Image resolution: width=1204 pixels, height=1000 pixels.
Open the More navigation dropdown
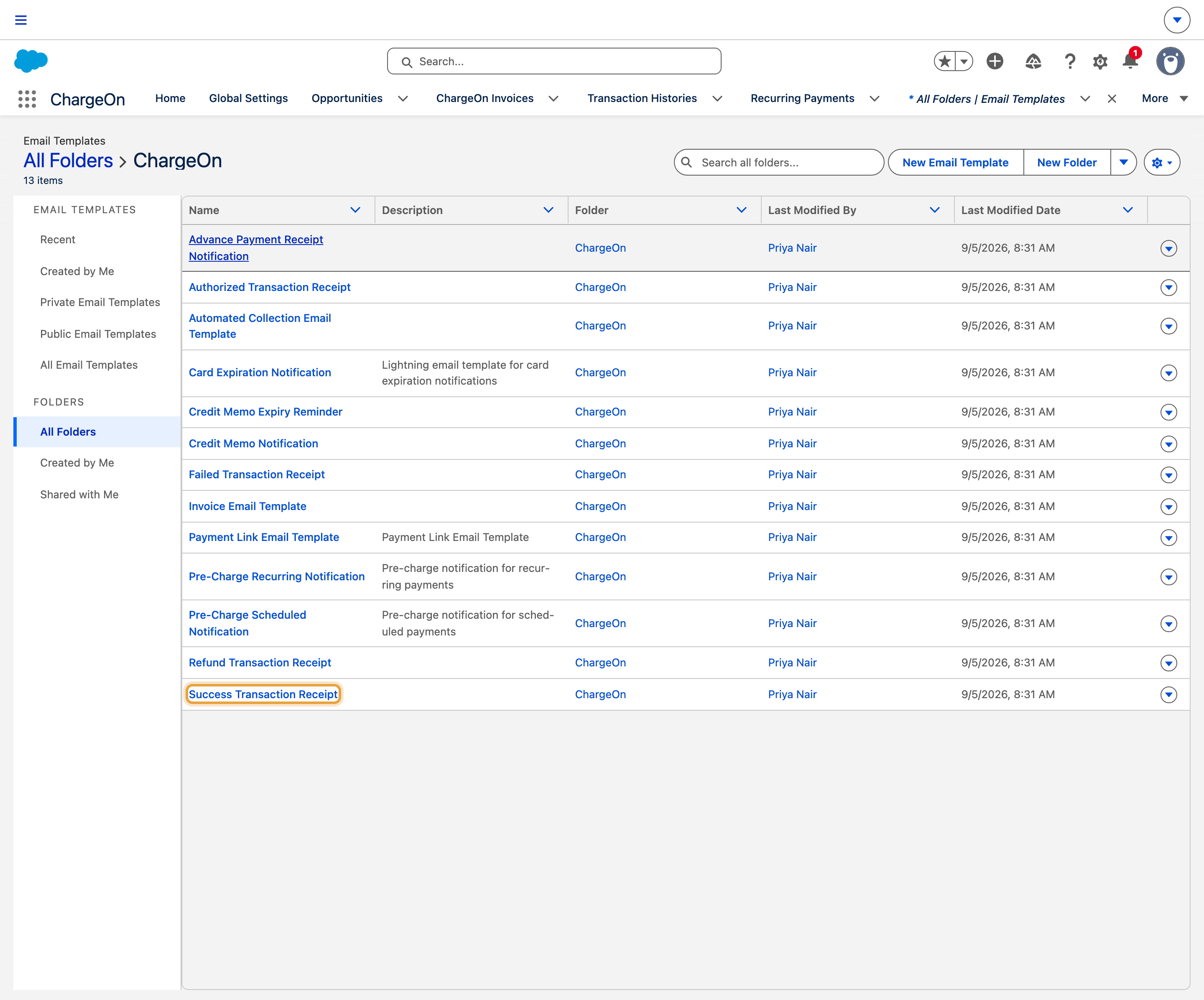coord(1164,99)
